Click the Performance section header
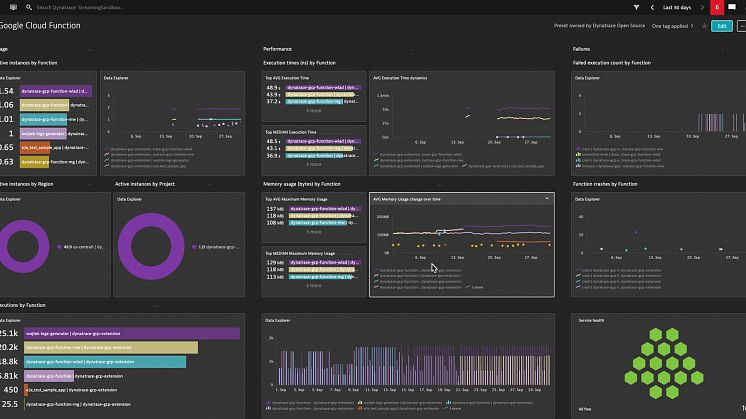Viewport: 746px width, 419px height. pos(277,49)
